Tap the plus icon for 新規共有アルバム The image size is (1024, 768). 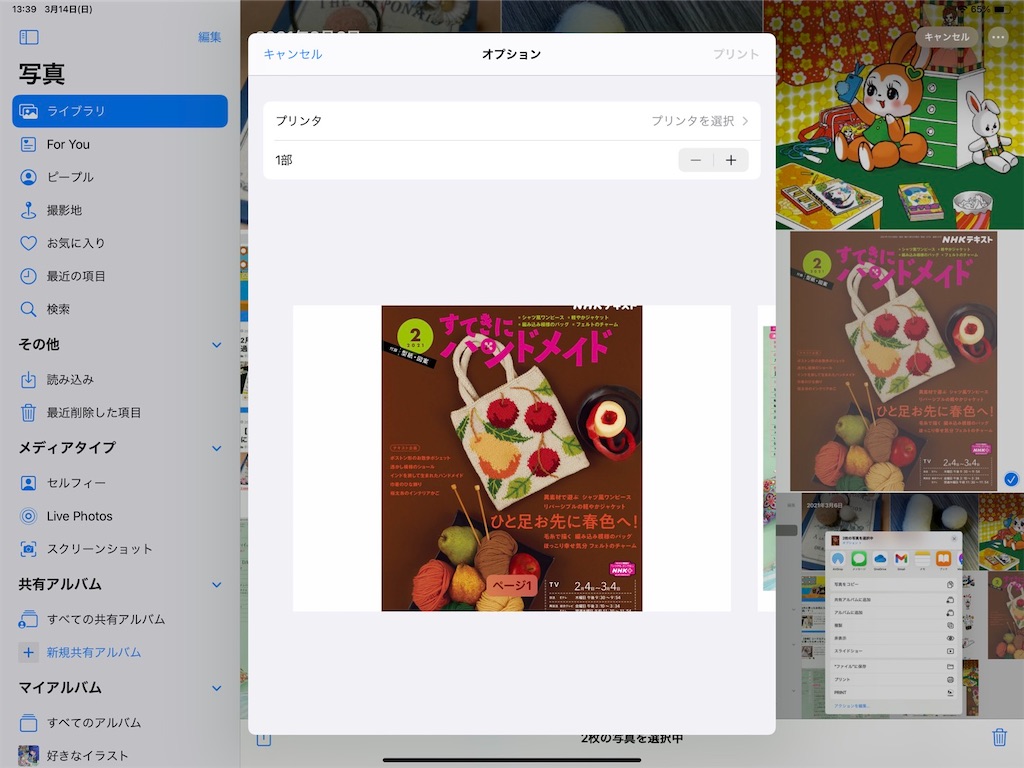tap(28, 652)
